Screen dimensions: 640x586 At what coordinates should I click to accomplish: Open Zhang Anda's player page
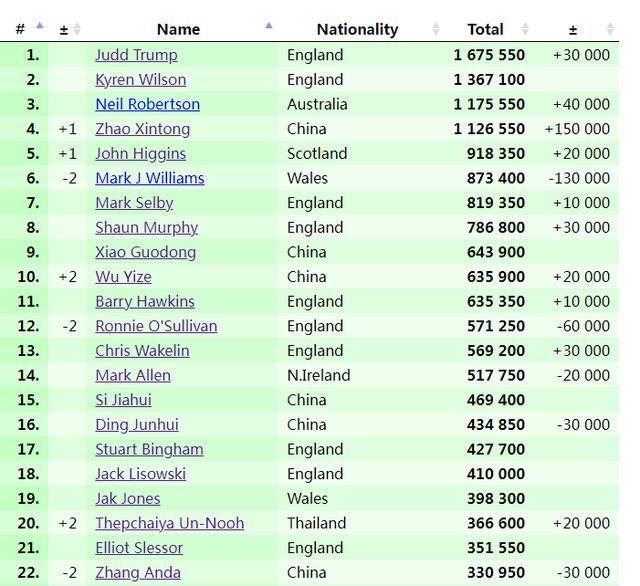point(137,572)
